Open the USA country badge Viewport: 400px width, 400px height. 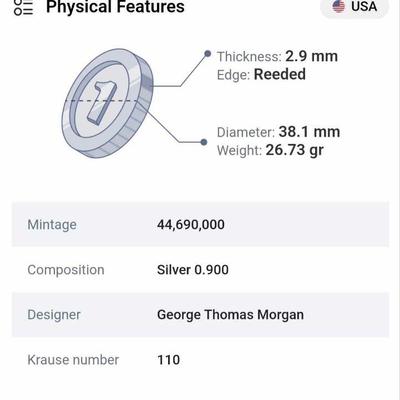click(x=355, y=7)
